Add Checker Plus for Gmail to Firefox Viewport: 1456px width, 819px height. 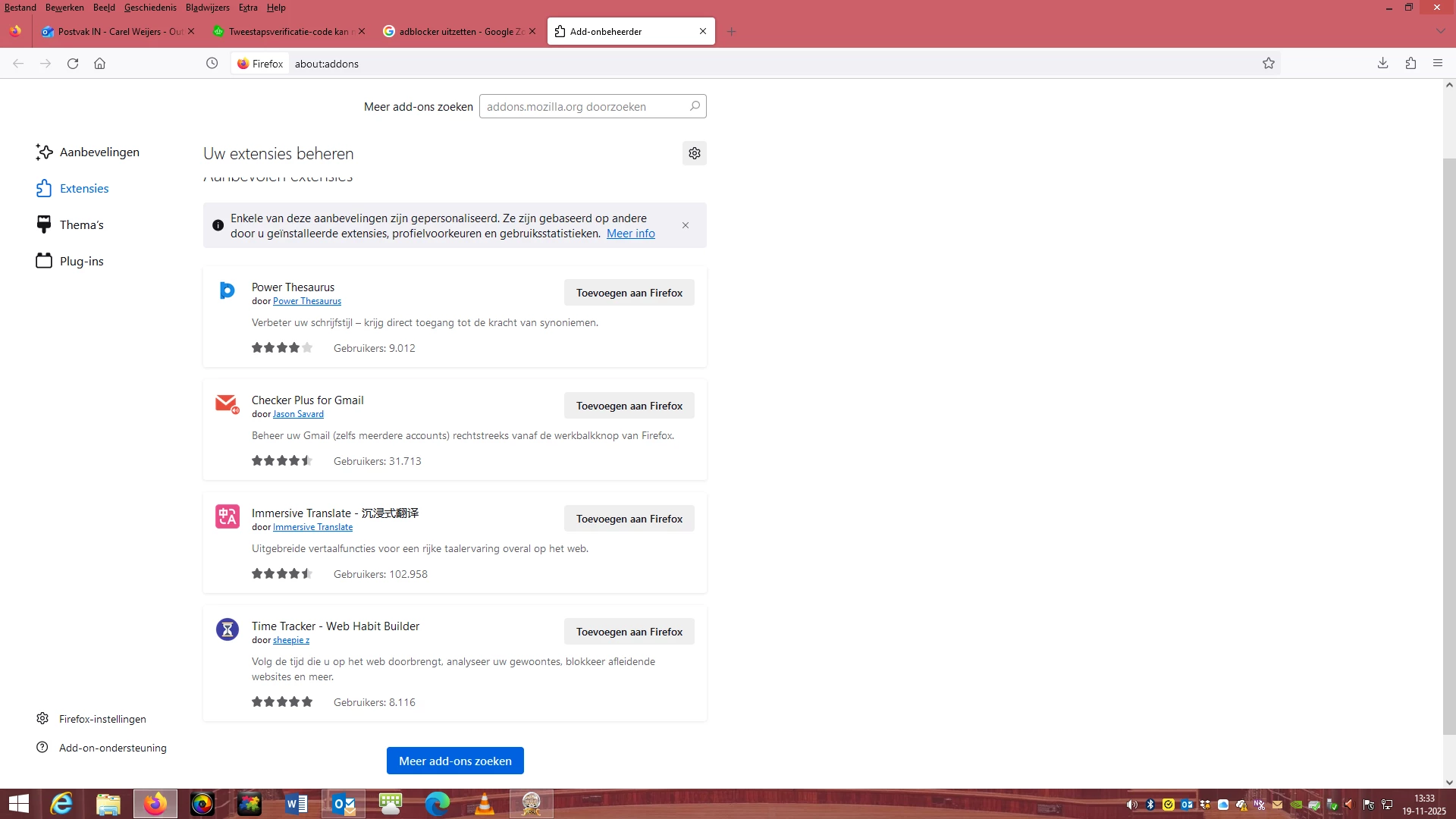629,406
